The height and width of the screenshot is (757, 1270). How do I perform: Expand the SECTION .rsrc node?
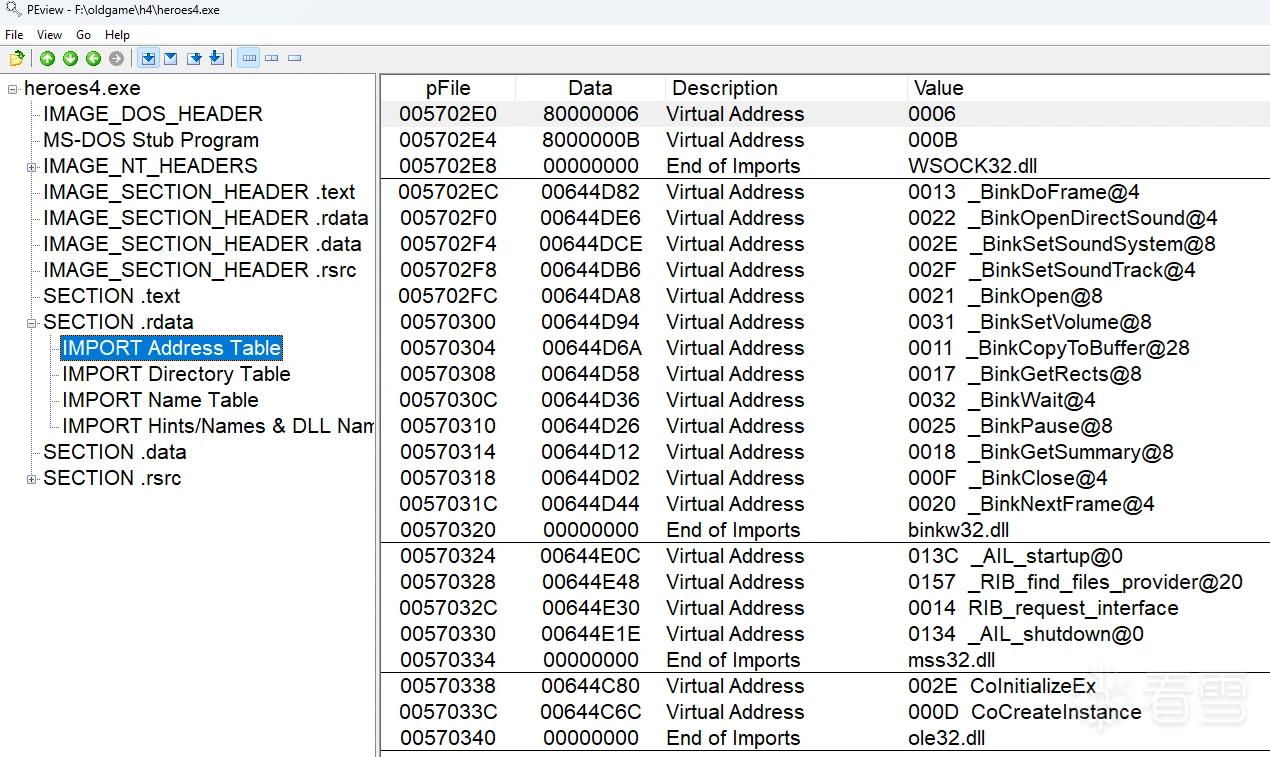coord(32,479)
